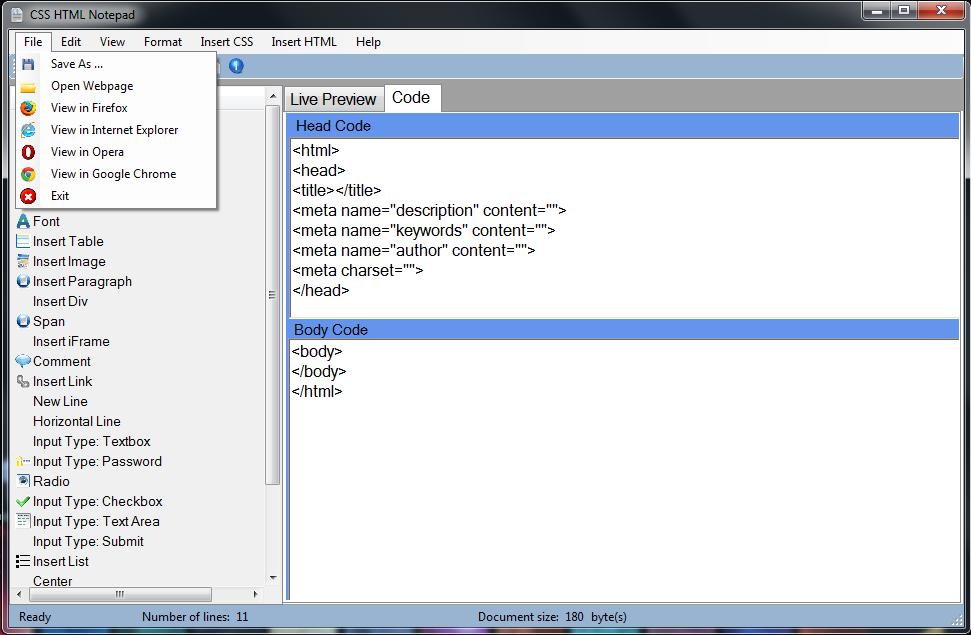Click the horizontal scrollbar left arrow

(x=19, y=594)
